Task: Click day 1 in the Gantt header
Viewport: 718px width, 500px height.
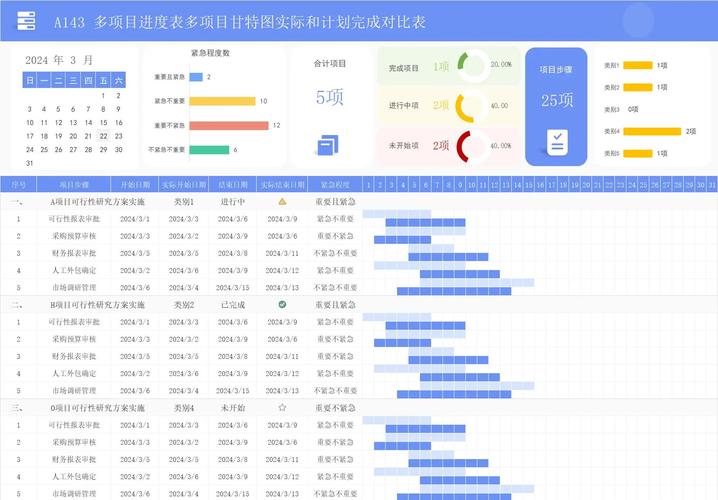Action: click(369, 185)
